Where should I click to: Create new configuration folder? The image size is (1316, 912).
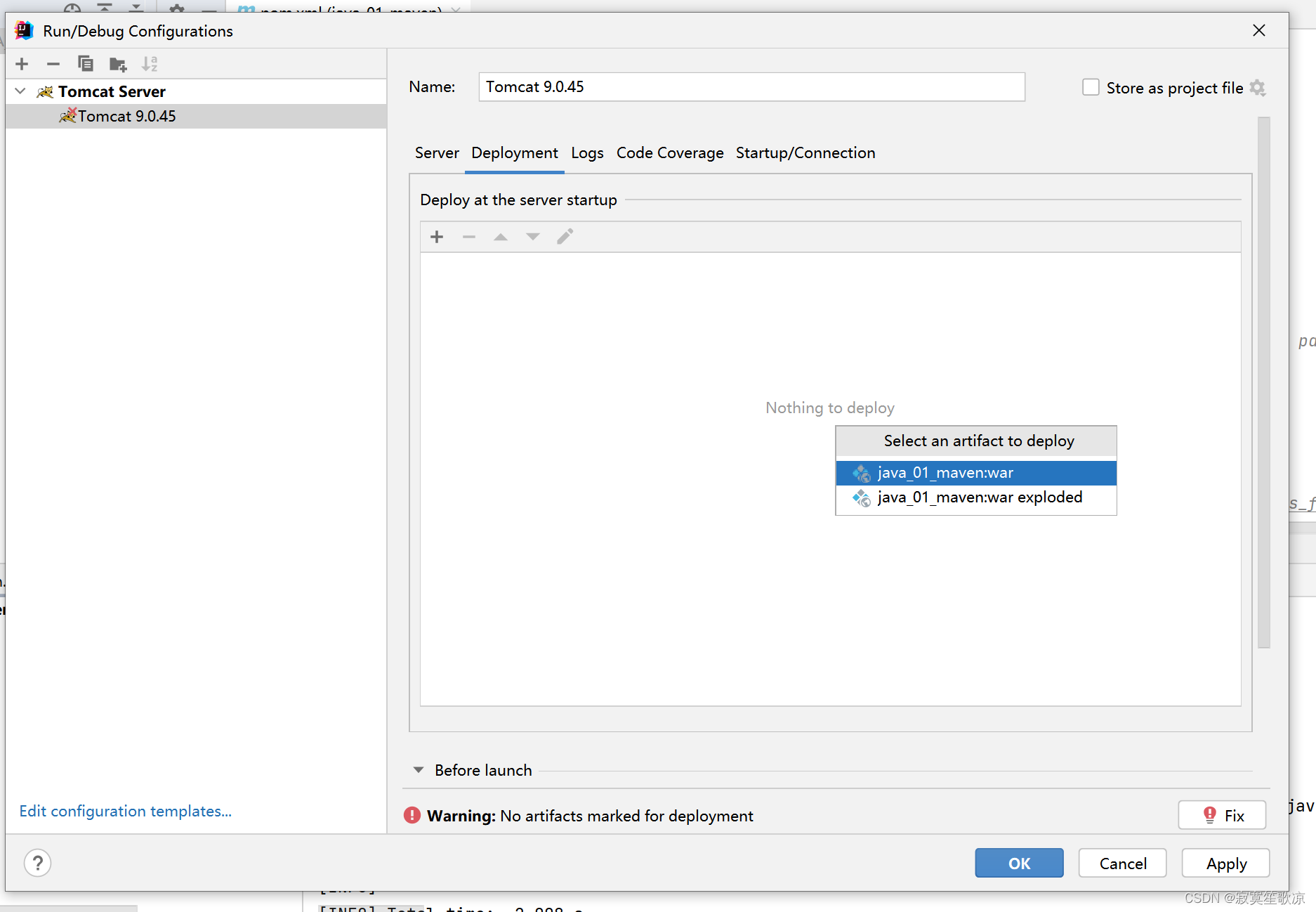118,65
